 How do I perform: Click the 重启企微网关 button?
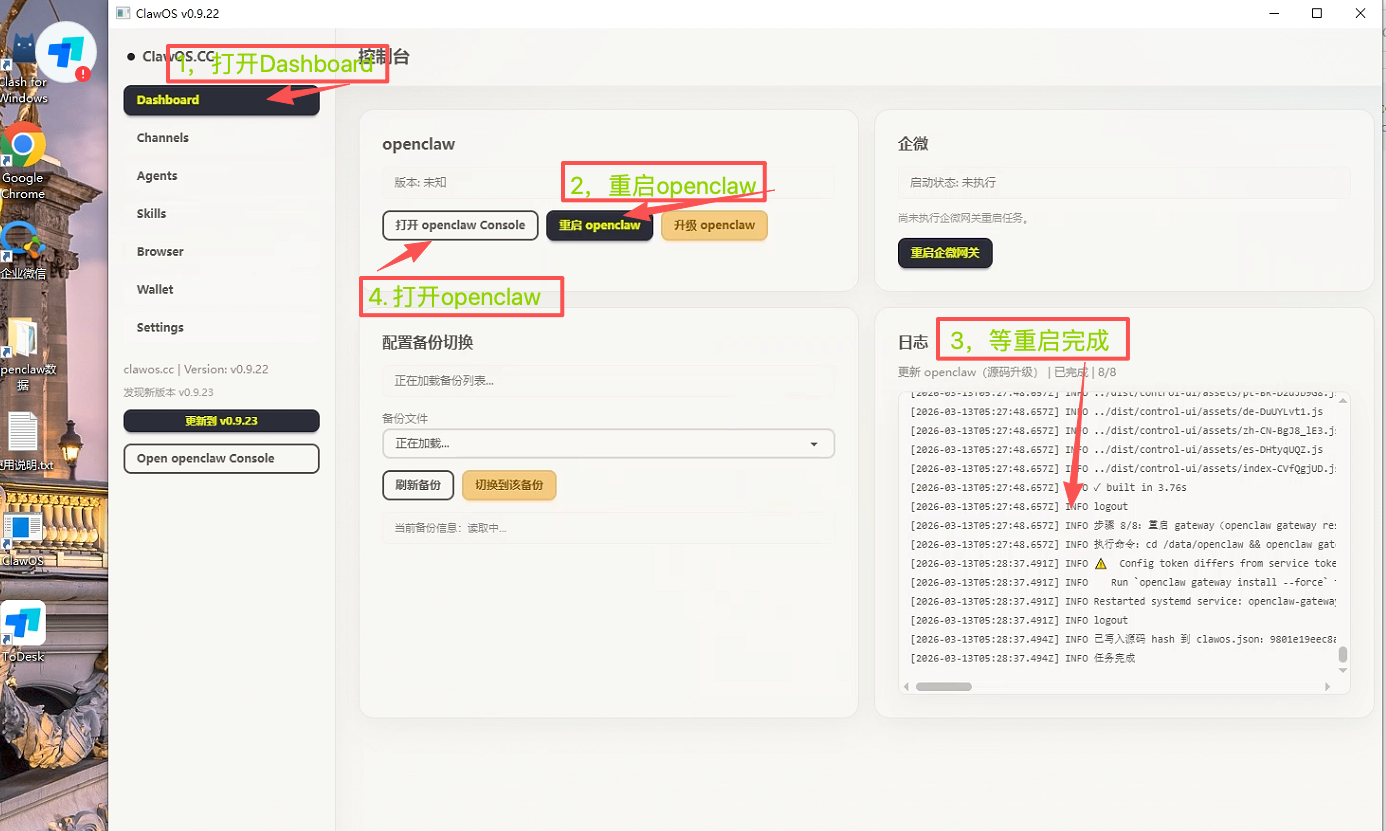point(945,254)
